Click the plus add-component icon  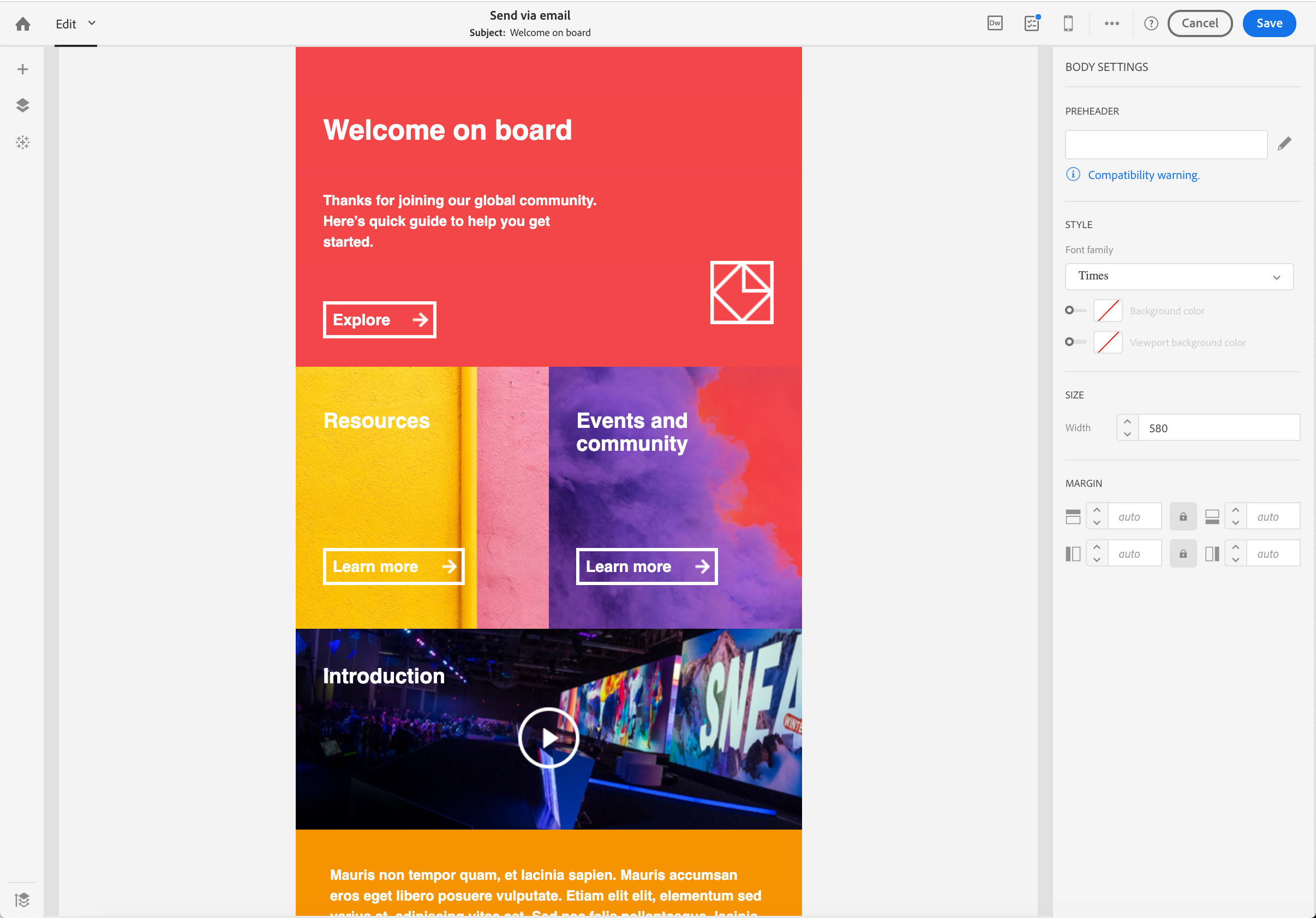[23, 69]
